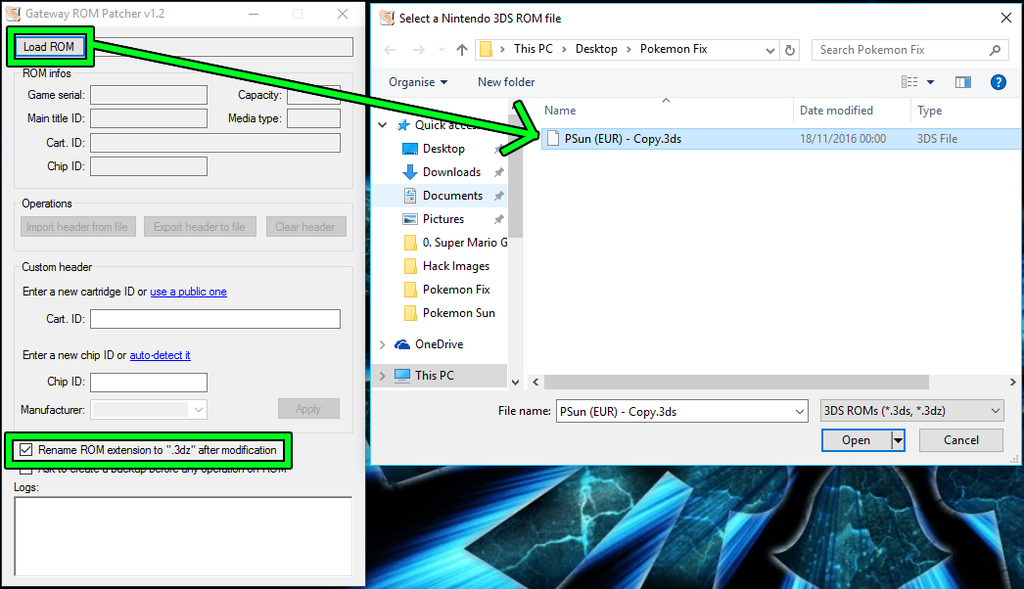Open the Hack Images folder in sidebar
Image resolution: width=1024 pixels, height=589 pixels.
click(x=456, y=266)
